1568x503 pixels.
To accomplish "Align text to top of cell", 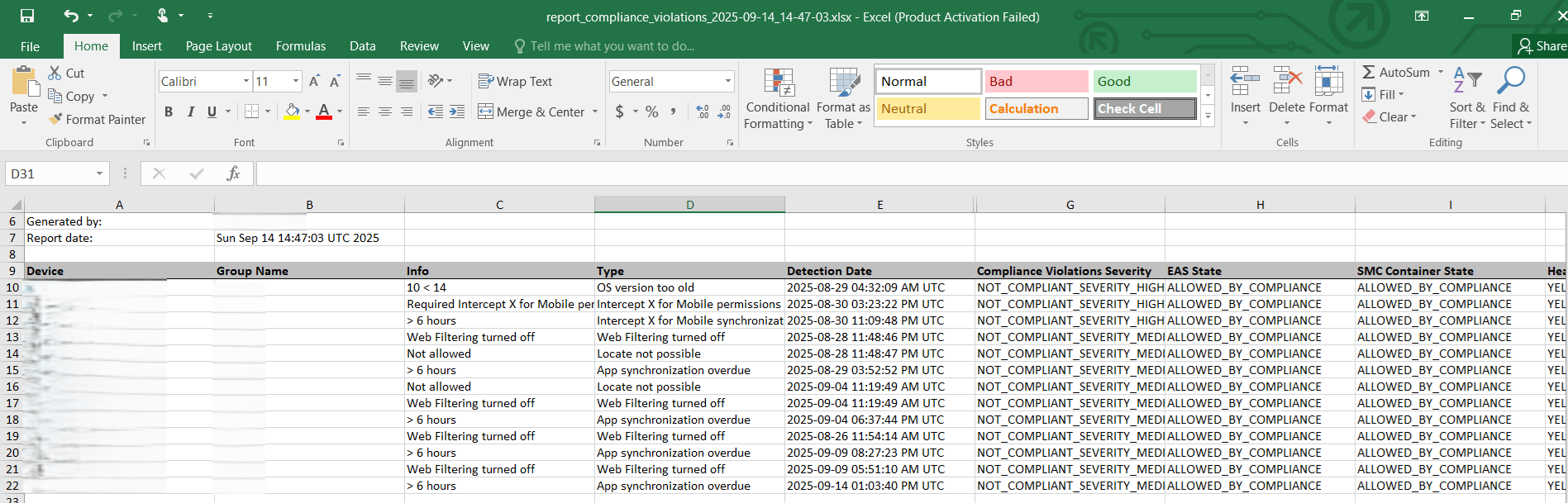I will [x=364, y=80].
